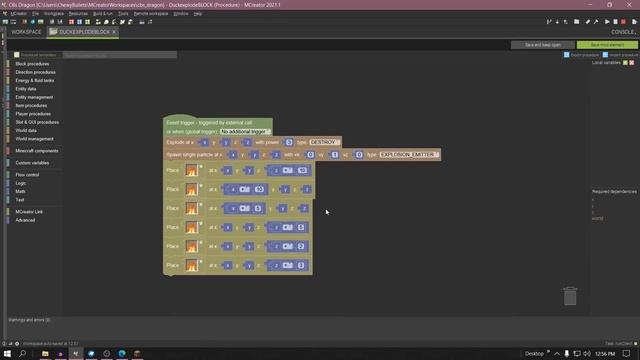This screenshot has height=360, width=640.
Task: Click the hammer build tool icon
Action: coord(596,22)
